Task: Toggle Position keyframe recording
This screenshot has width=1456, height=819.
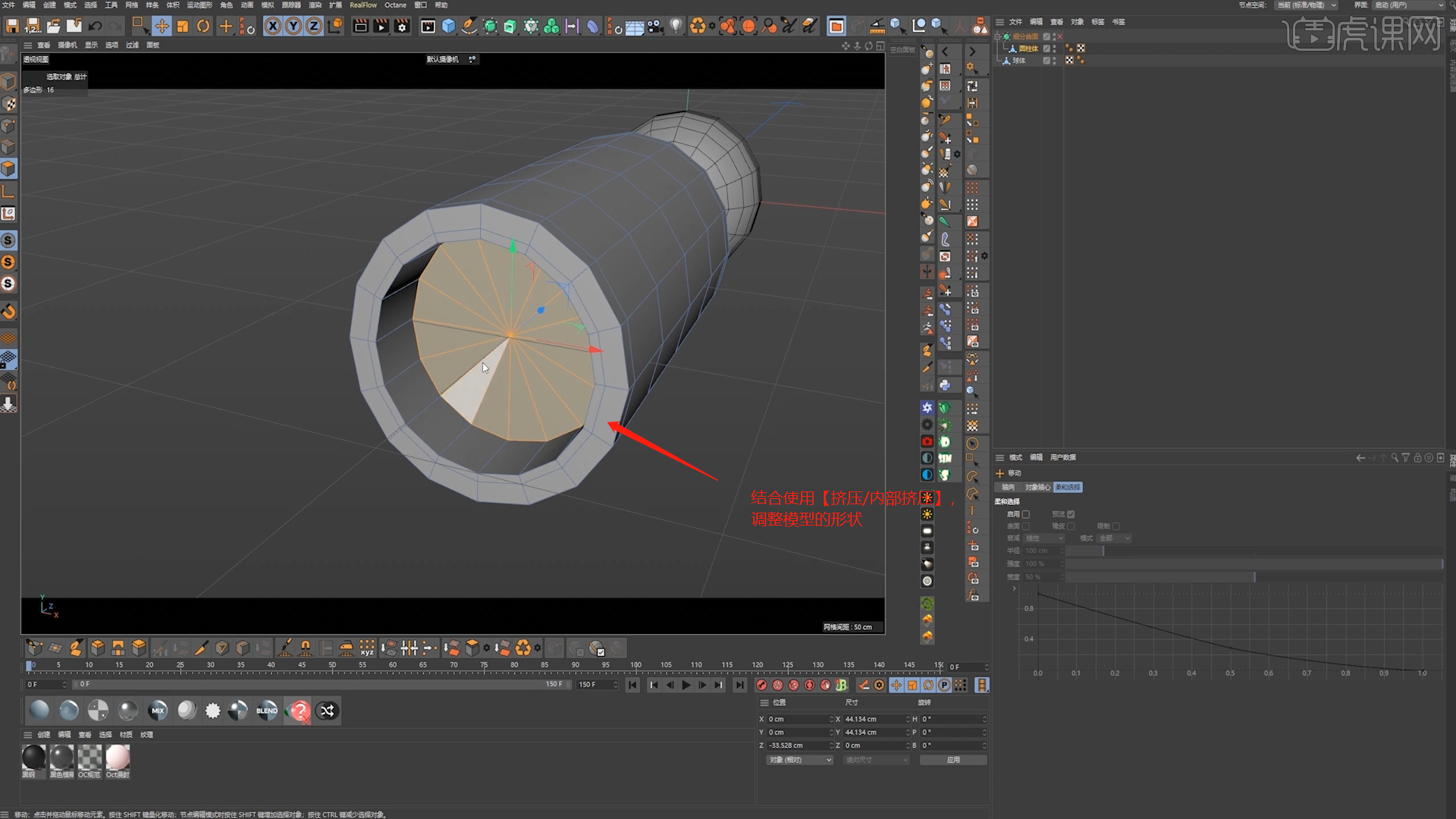Action: pyautogui.click(x=896, y=686)
